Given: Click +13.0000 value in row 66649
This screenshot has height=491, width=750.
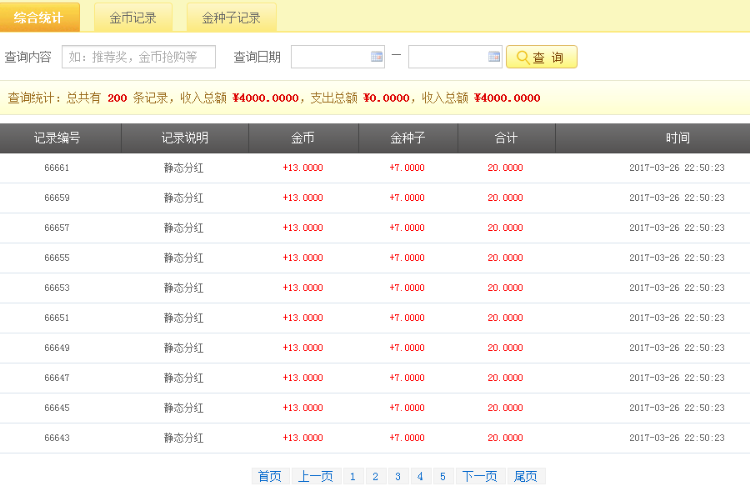Looking at the screenshot, I should [303, 348].
